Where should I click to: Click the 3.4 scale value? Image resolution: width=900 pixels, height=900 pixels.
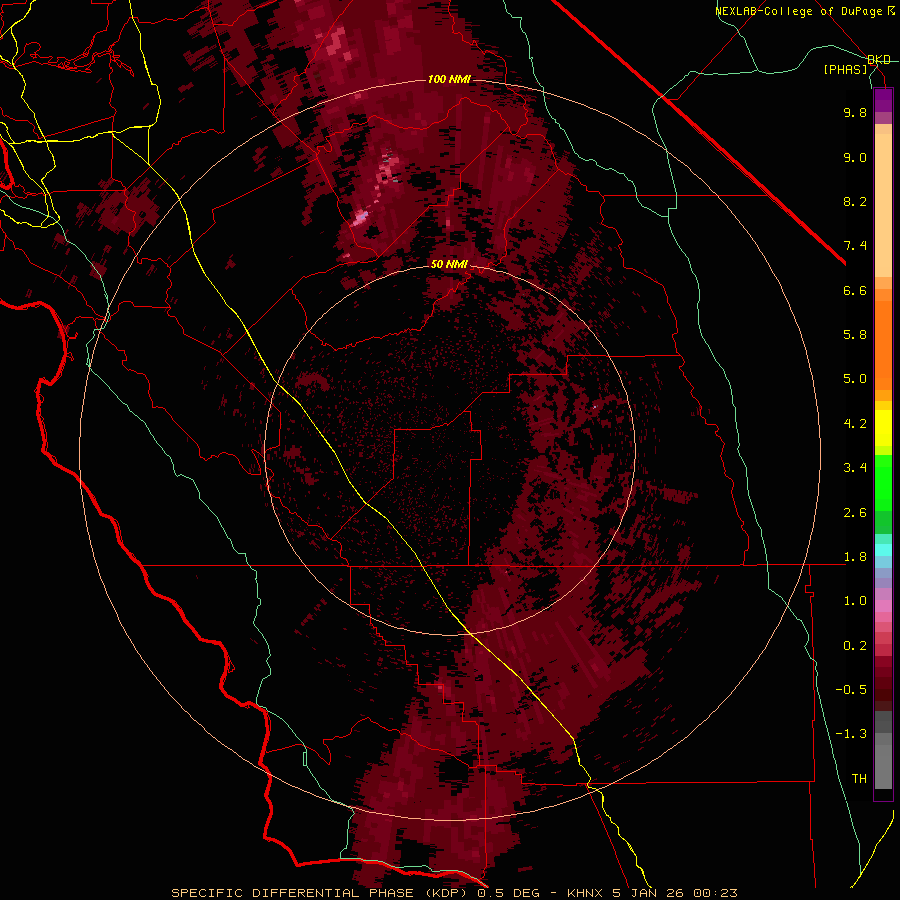tap(855, 468)
